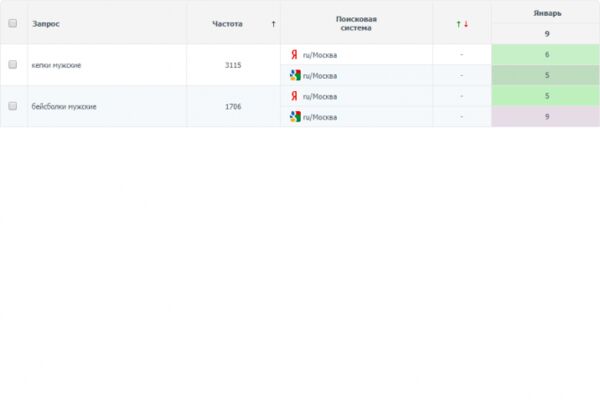Click the Google icon in 'бейсболки мужские' row
The height and width of the screenshot is (400, 600).
(295, 117)
